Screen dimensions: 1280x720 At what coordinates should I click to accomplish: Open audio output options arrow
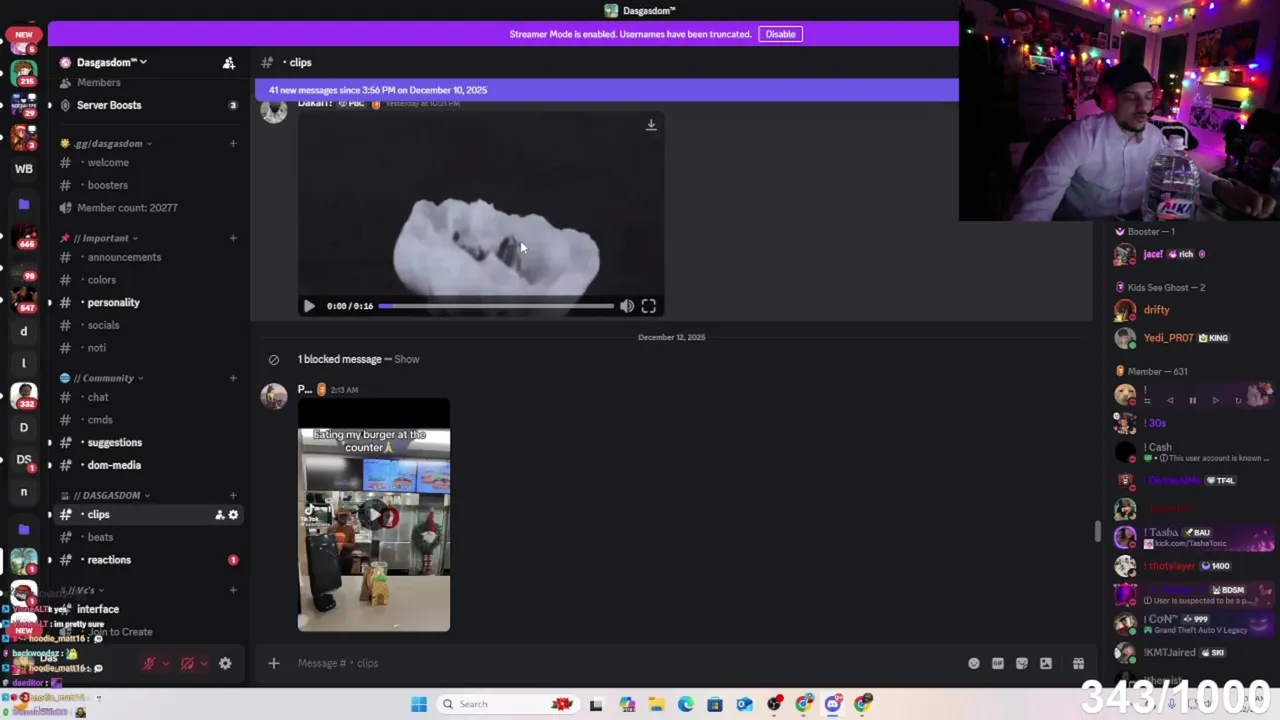point(204,663)
